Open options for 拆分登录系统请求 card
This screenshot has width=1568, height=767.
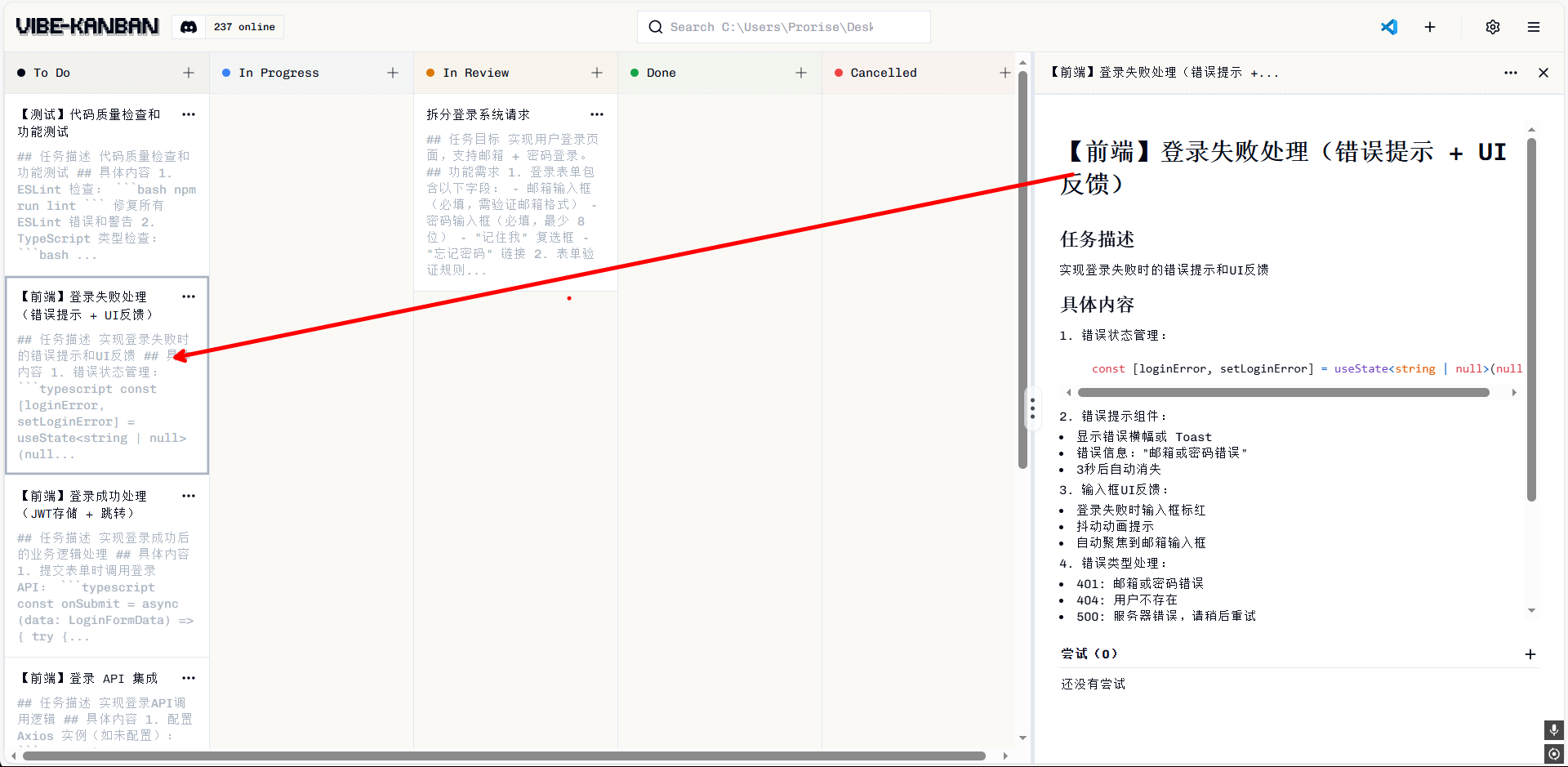pos(597,114)
